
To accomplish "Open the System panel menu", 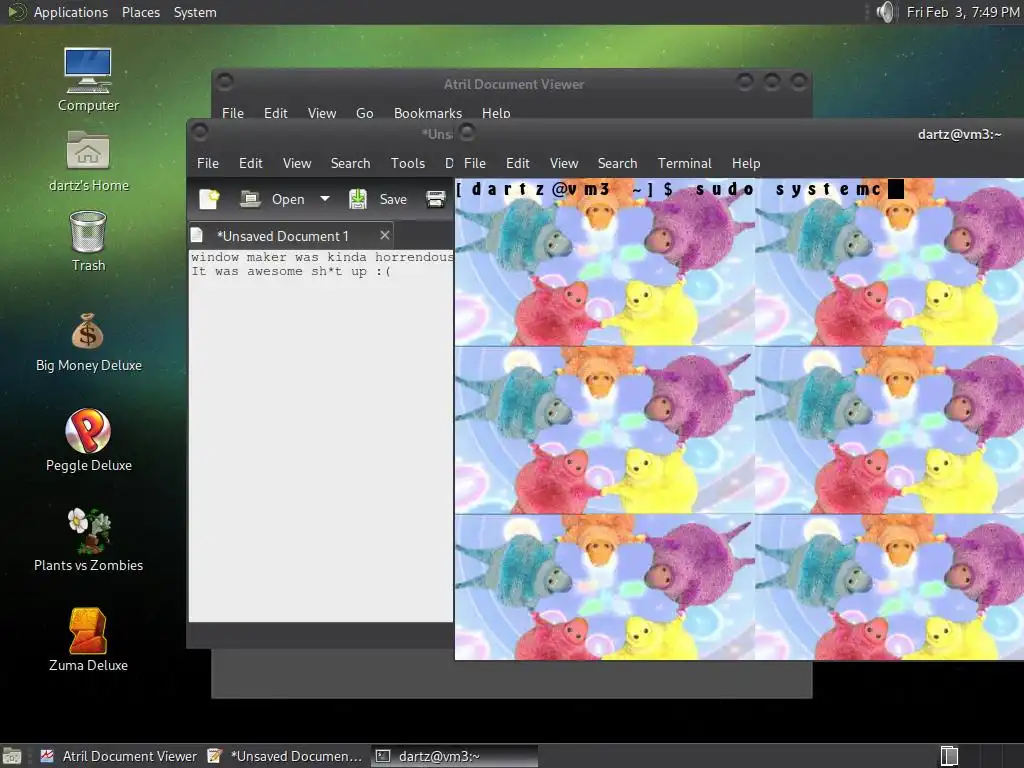I will point(195,12).
